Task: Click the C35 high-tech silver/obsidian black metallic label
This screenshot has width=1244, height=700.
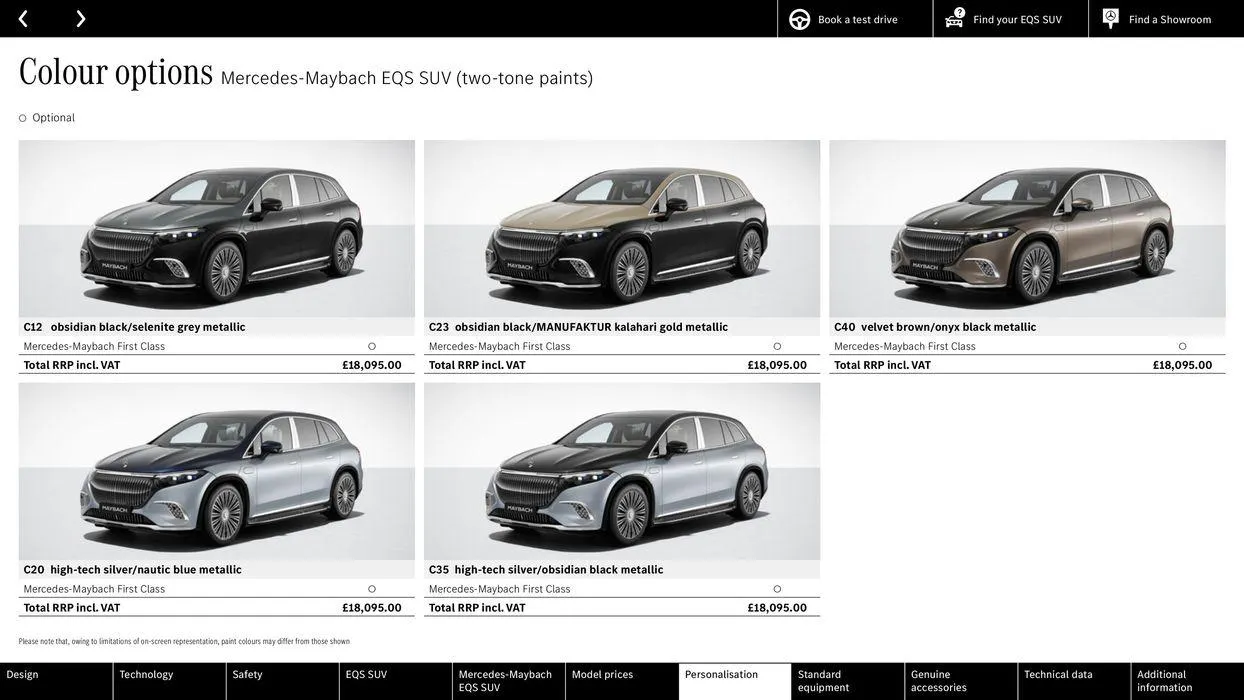Action: (546, 570)
